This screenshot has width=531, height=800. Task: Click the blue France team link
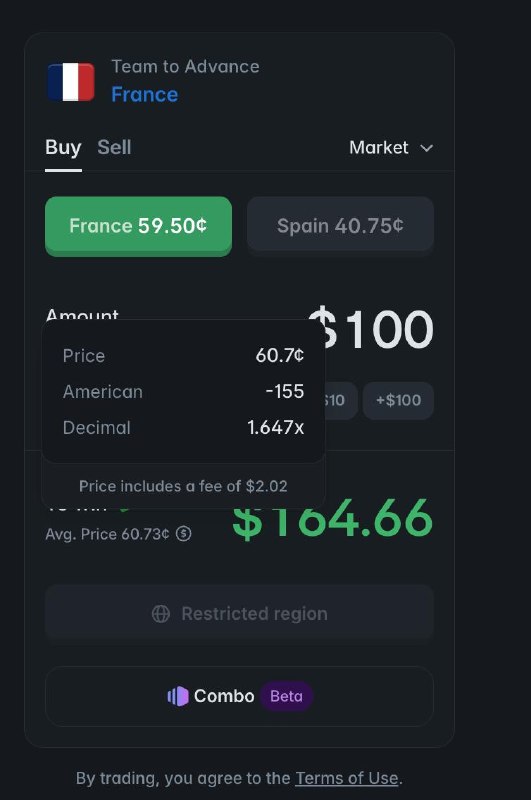click(x=145, y=94)
